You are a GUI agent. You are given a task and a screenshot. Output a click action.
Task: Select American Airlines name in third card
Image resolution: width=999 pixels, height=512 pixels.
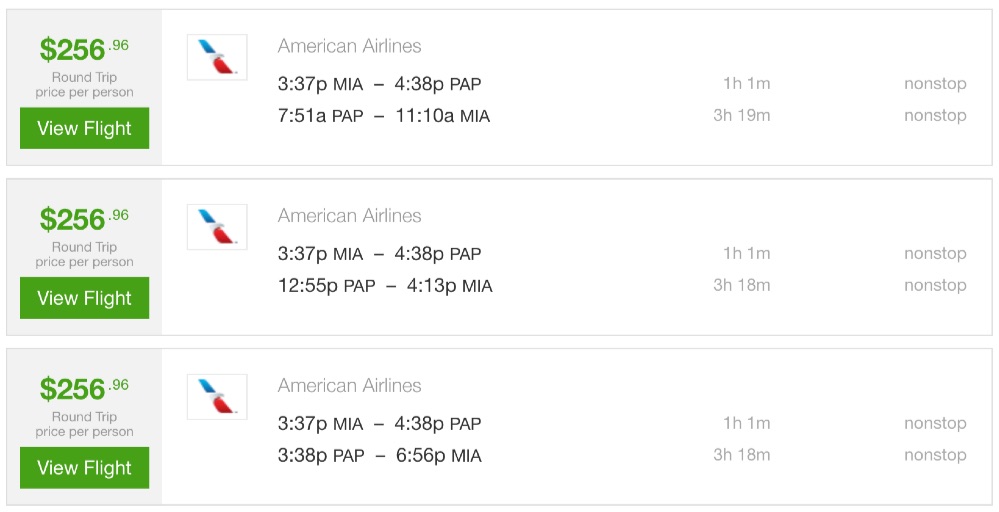(x=349, y=386)
